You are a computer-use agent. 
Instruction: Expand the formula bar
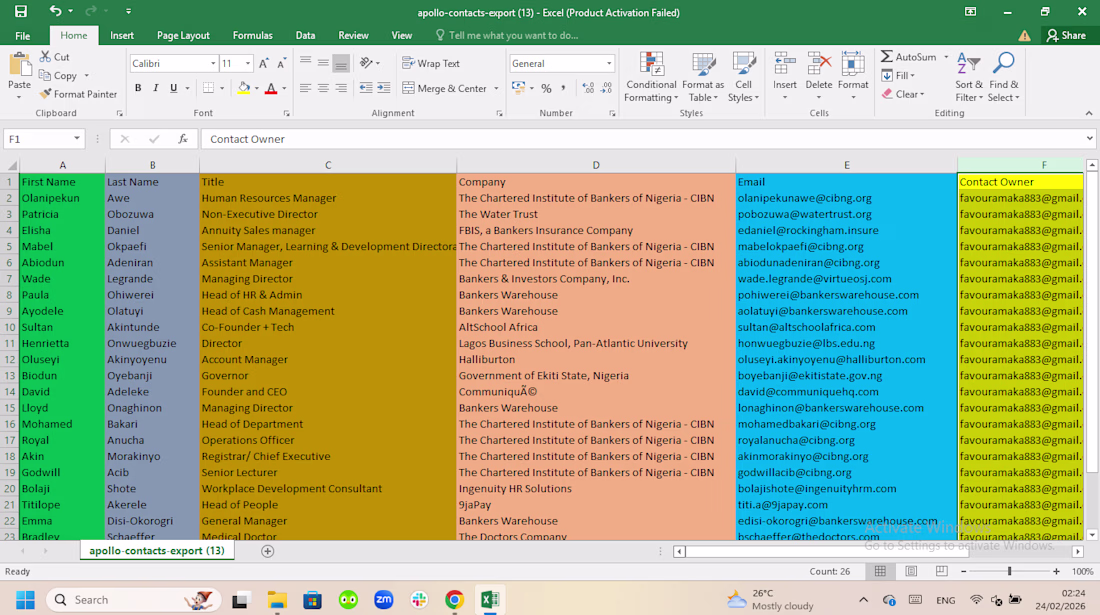coord(1089,139)
